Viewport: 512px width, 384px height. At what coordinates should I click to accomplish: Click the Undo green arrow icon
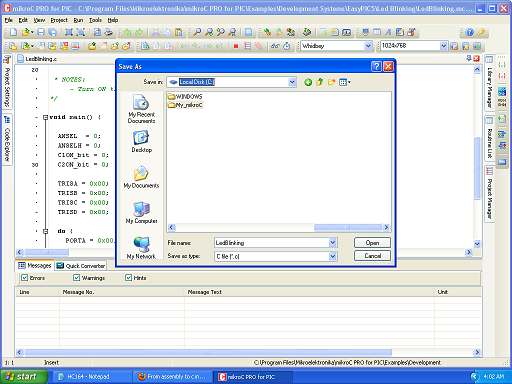point(127,32)
